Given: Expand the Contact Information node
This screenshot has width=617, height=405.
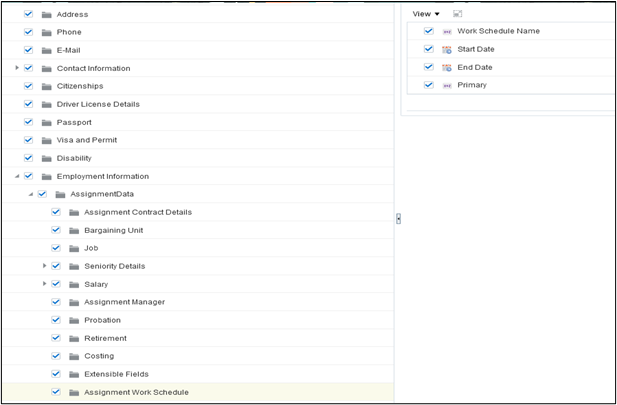Looking at the screenshot, I should [x=17, y=68].
